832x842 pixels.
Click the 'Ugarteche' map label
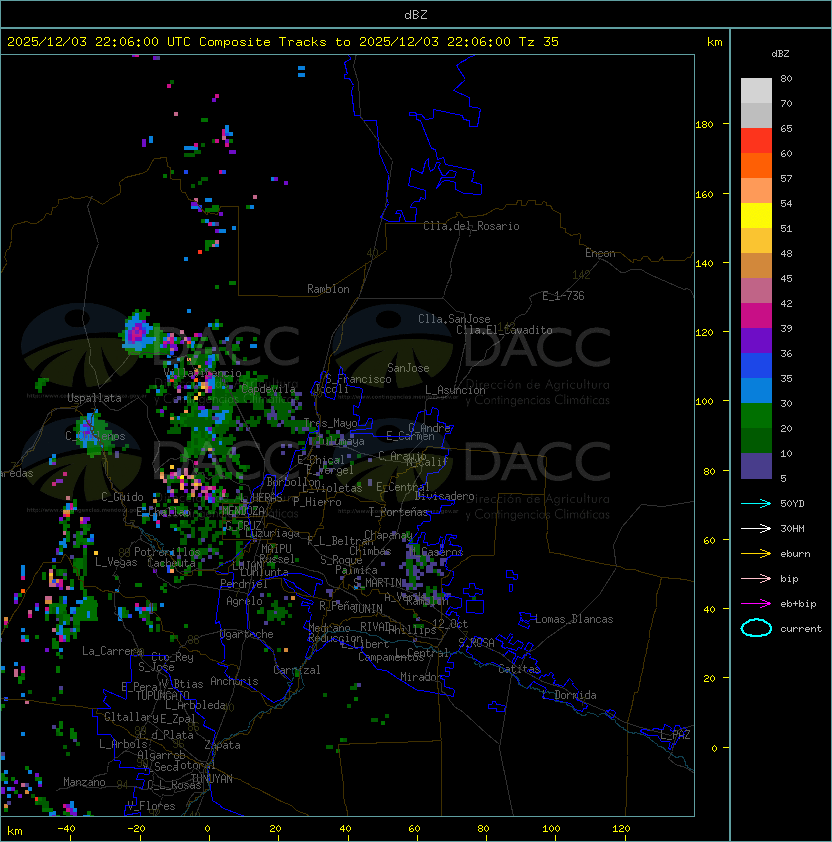pos(247,634)
